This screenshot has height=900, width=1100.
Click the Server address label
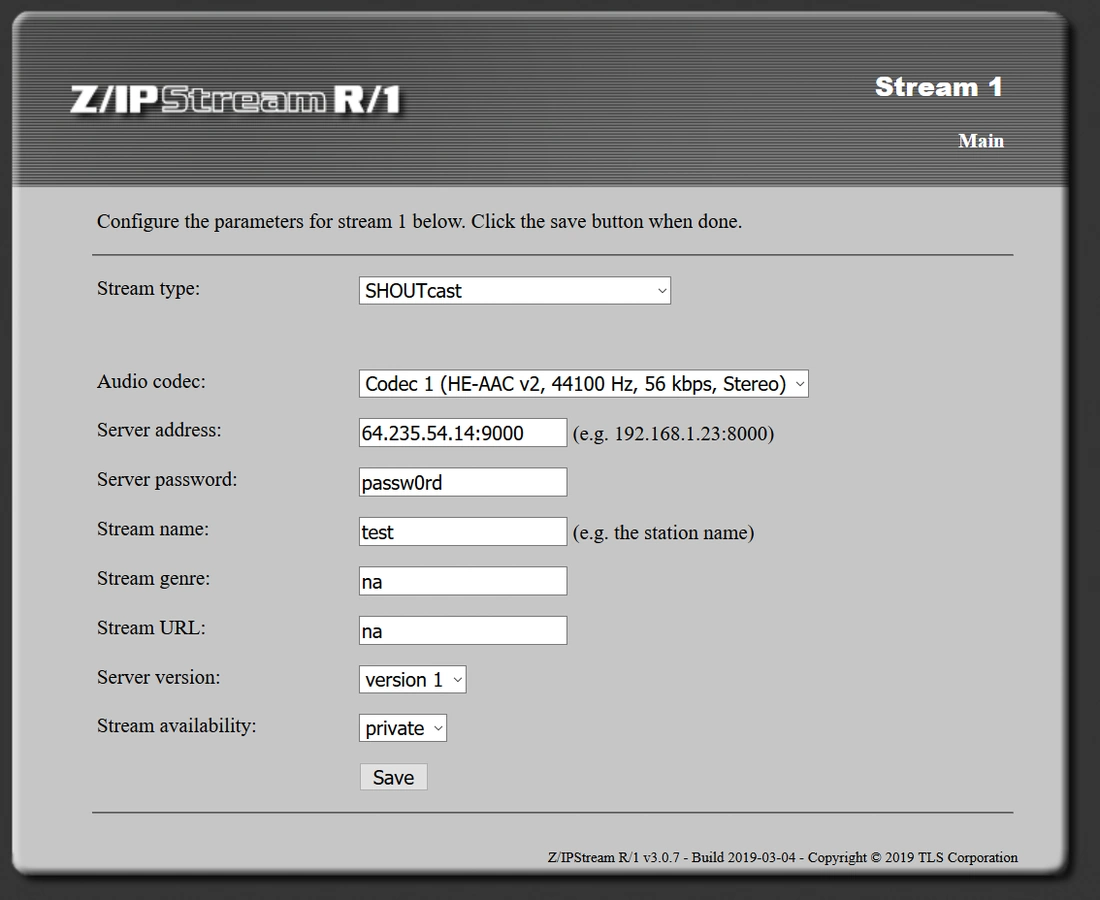159,430
